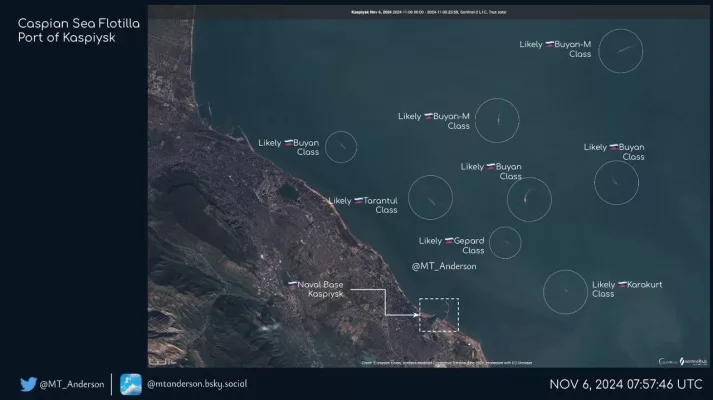Click the "Likely Tarantul Class" label

(x=364, y=205)
